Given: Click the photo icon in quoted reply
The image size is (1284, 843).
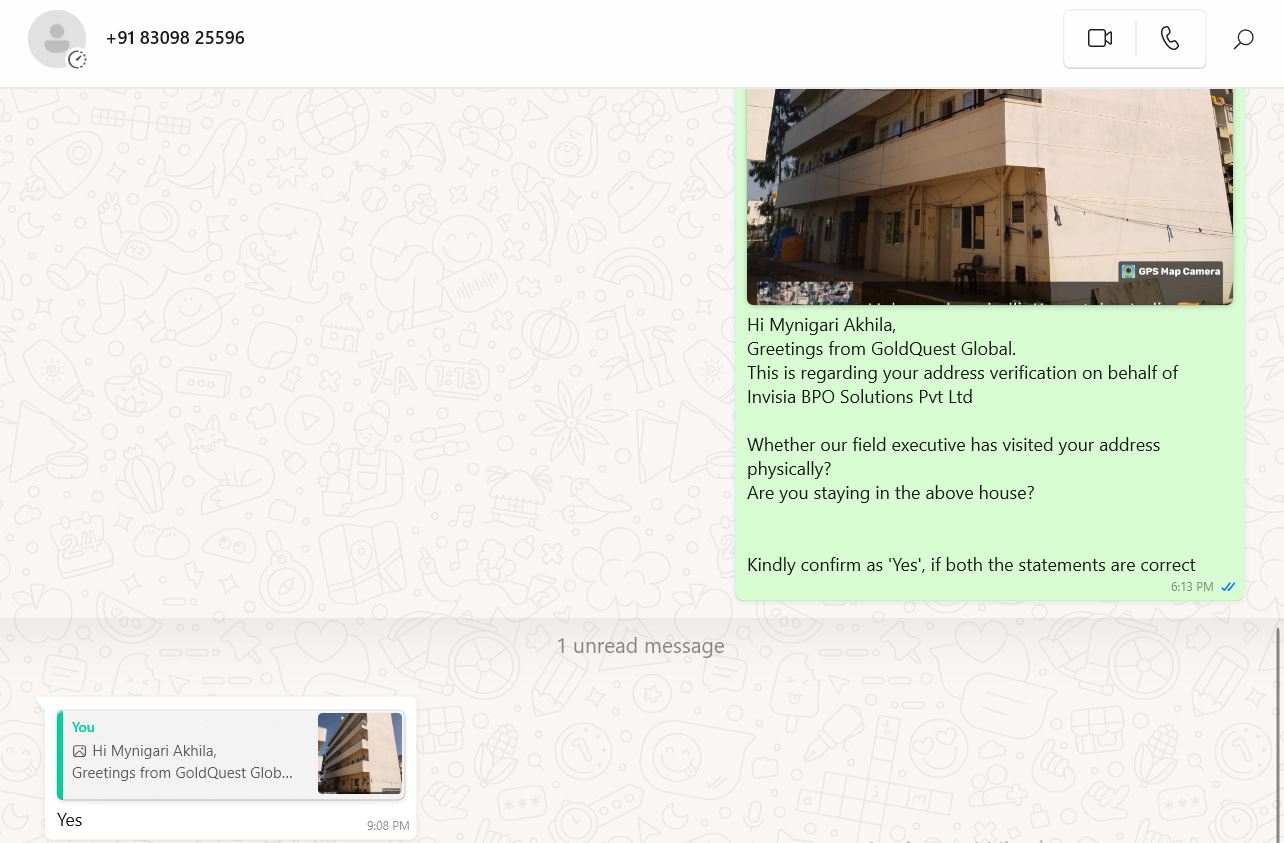Looking at the screenshot, I should [x=80, y=751].
